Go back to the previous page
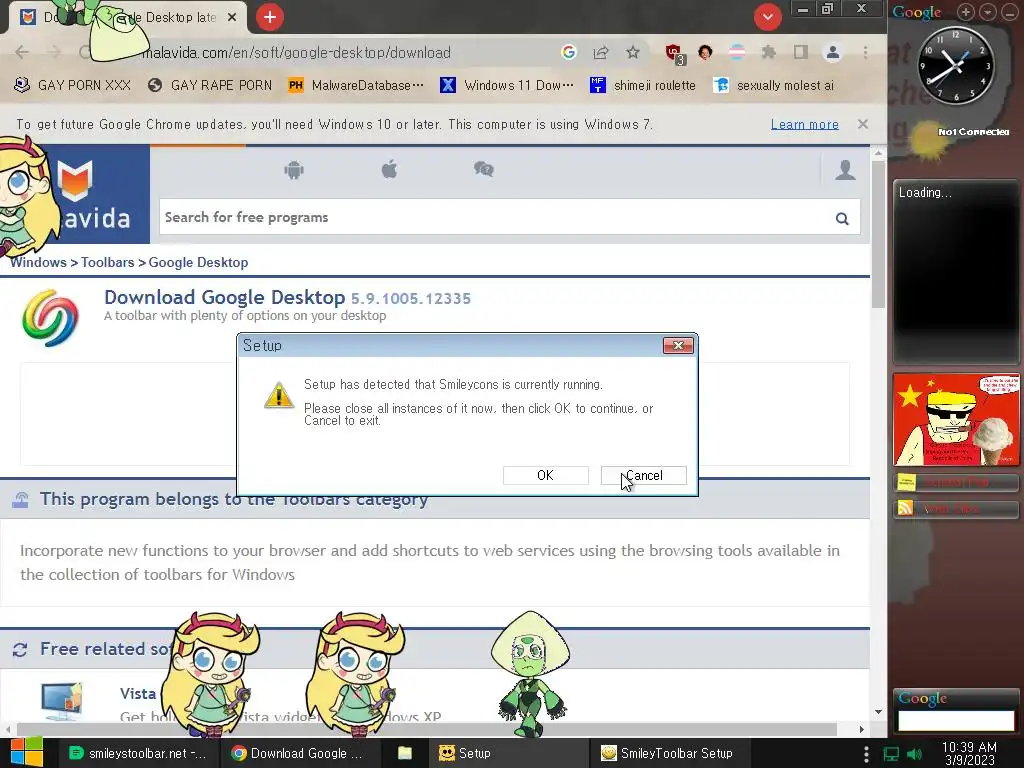Viewport: 1024px width, 768px height. pos(22,52)
